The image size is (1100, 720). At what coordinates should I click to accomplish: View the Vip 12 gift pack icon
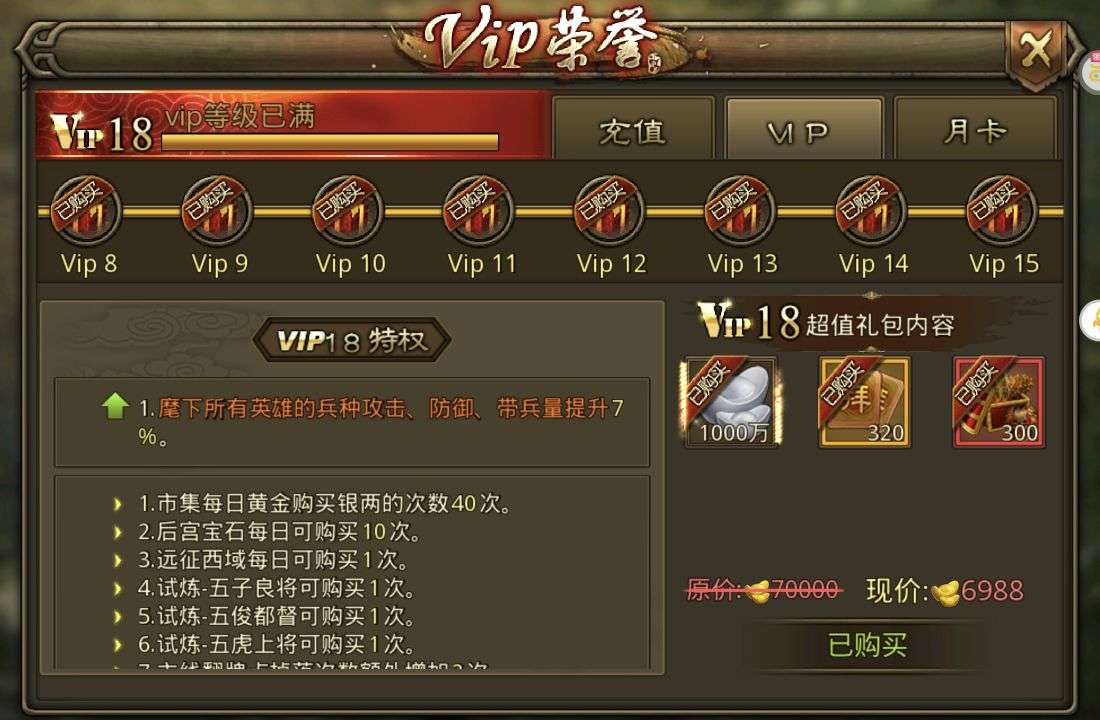pos(609,211)
